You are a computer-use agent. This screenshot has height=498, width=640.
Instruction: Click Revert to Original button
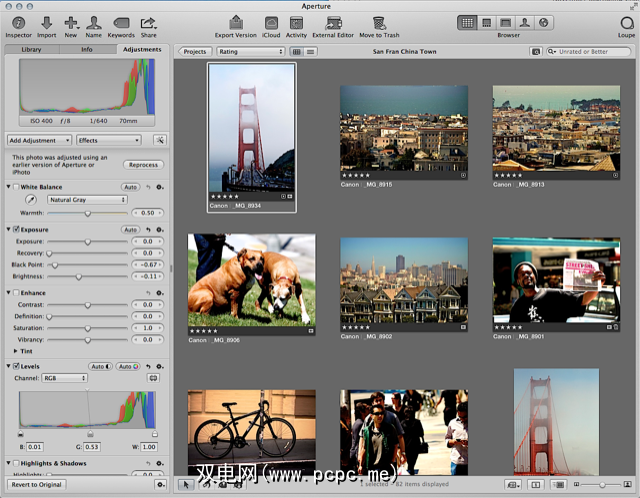37,484
